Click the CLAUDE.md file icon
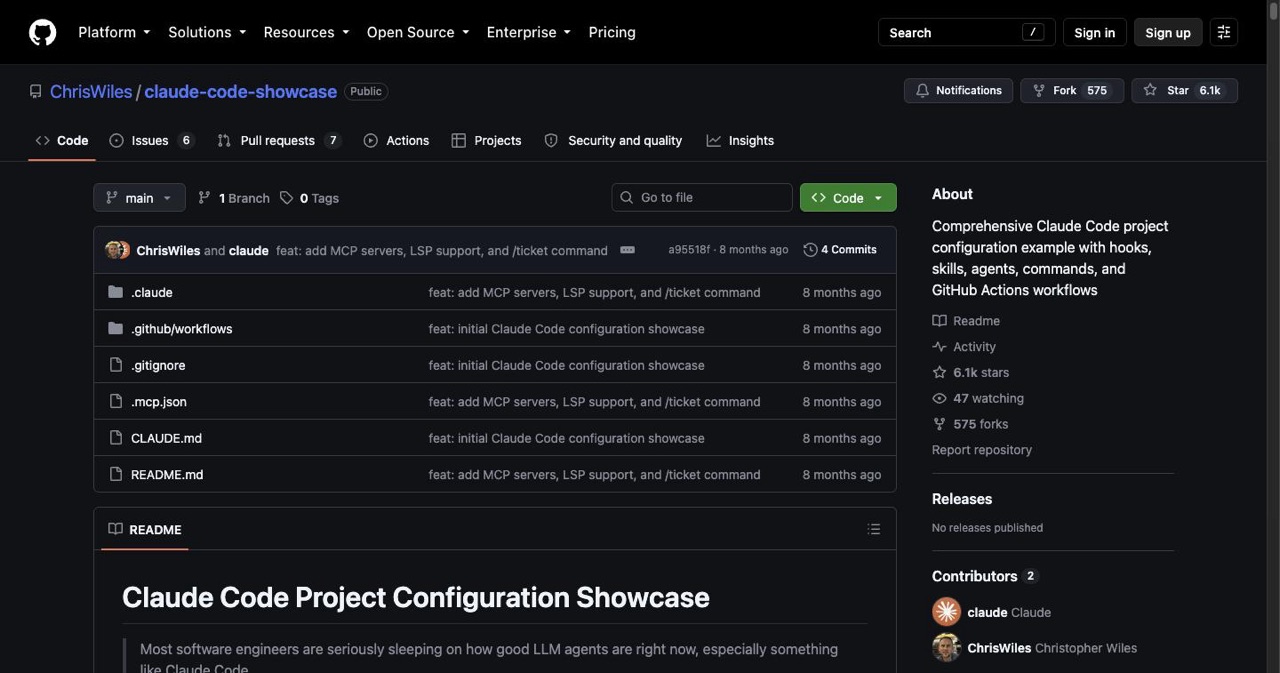Screen dimensions: 1280x673 [x=115, y=438]
